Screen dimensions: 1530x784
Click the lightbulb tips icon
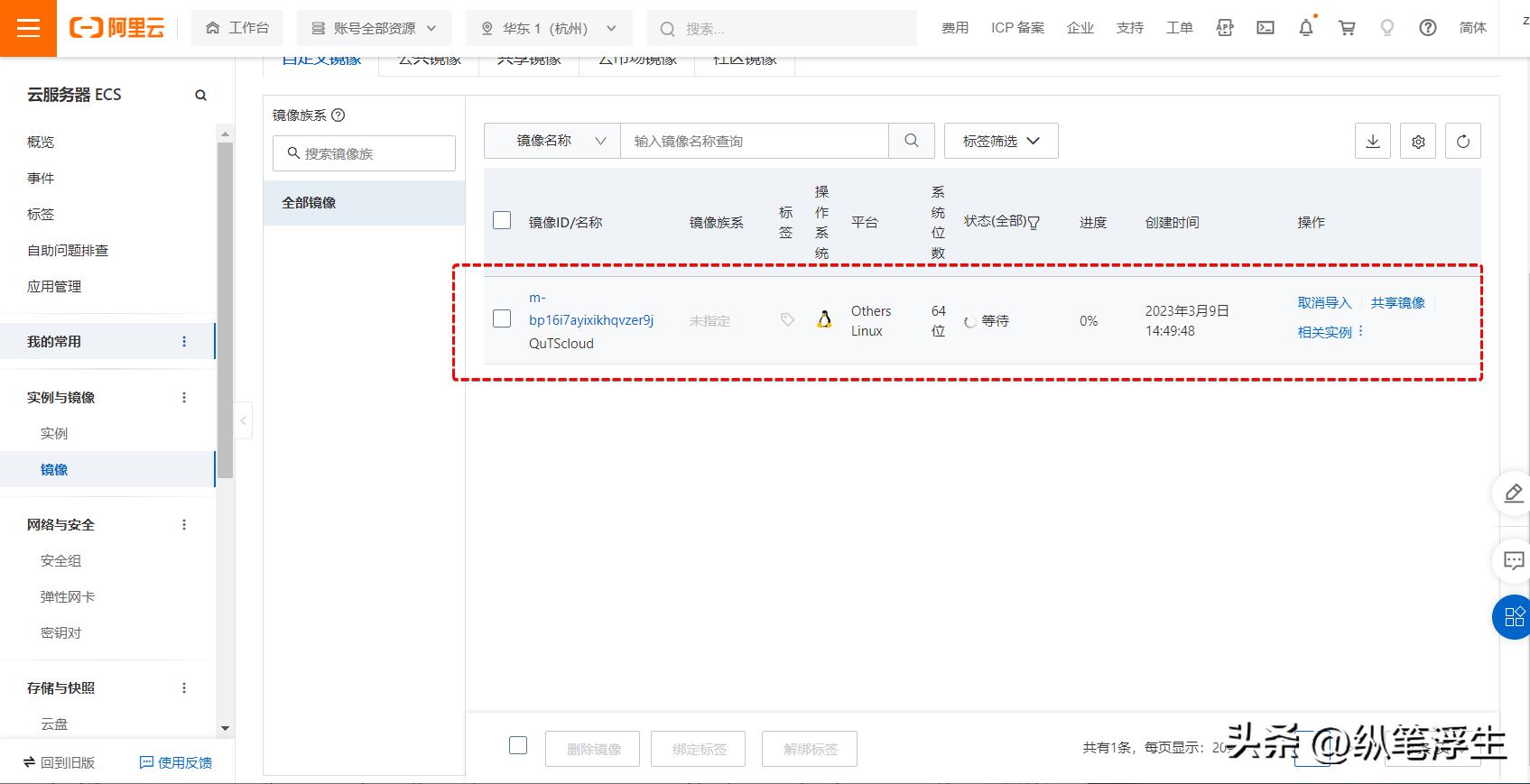point(1387,28)
